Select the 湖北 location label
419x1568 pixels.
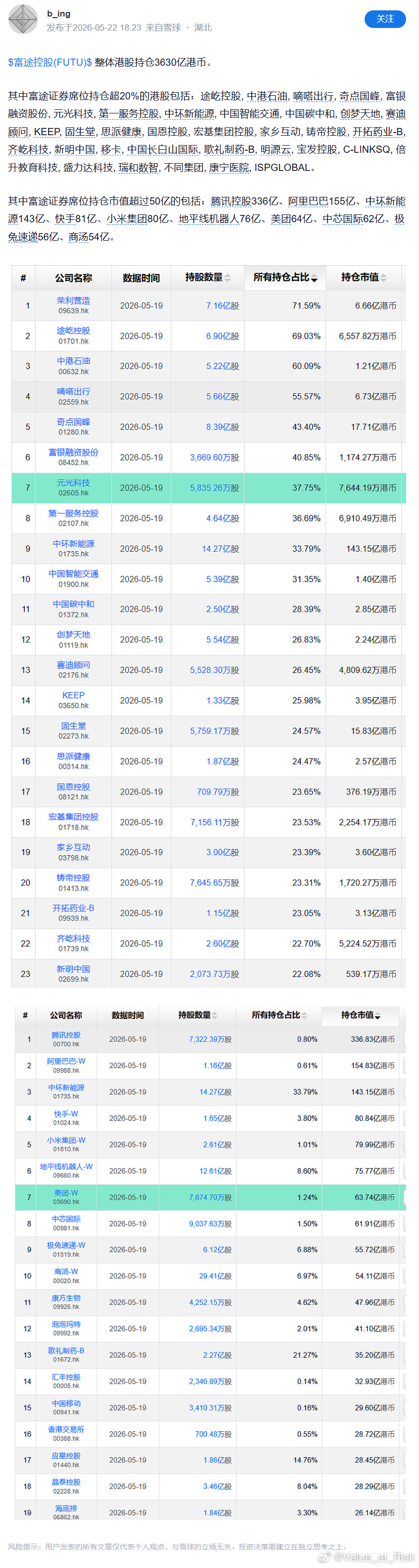(x=203, y=27)
